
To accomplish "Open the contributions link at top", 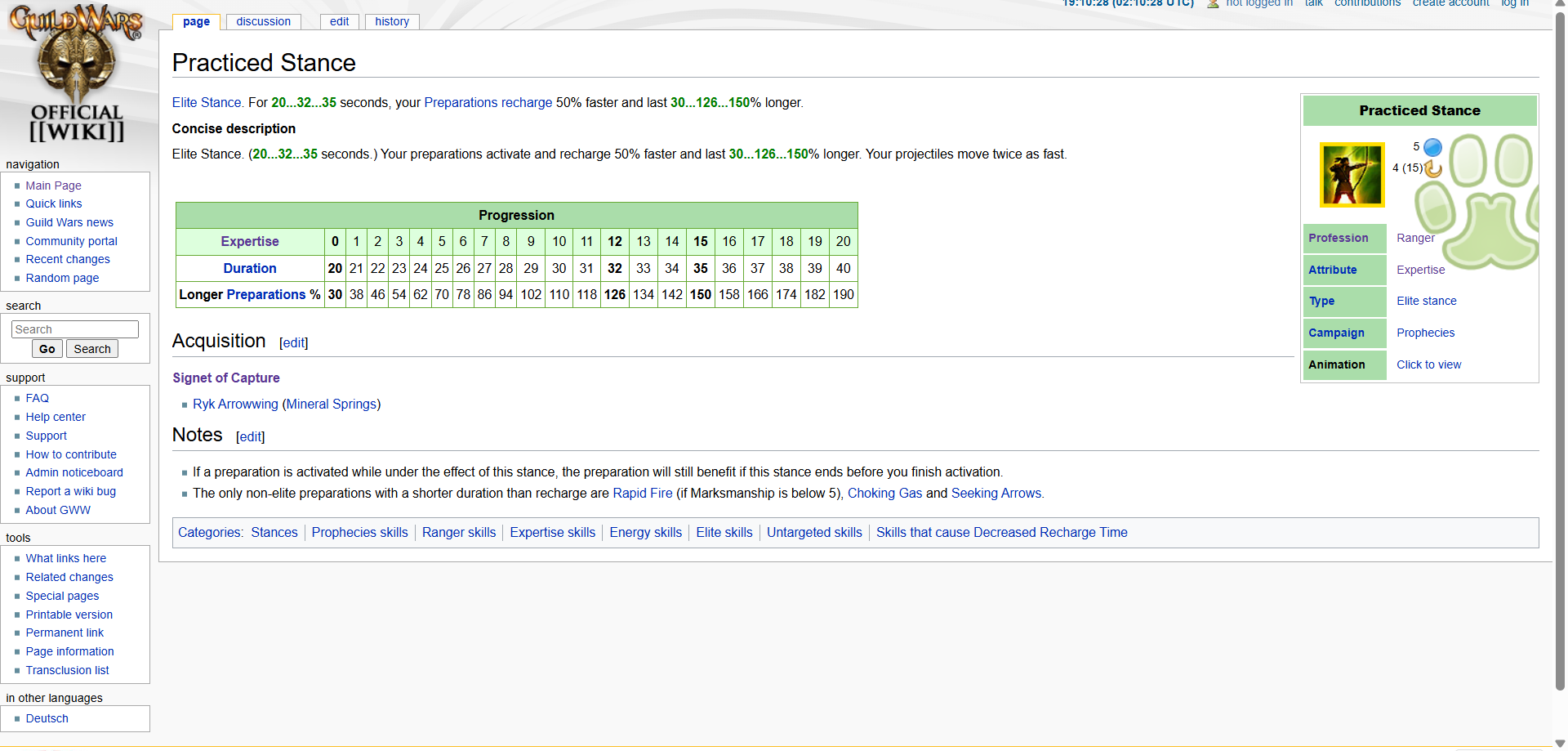I will [1368, 3].
